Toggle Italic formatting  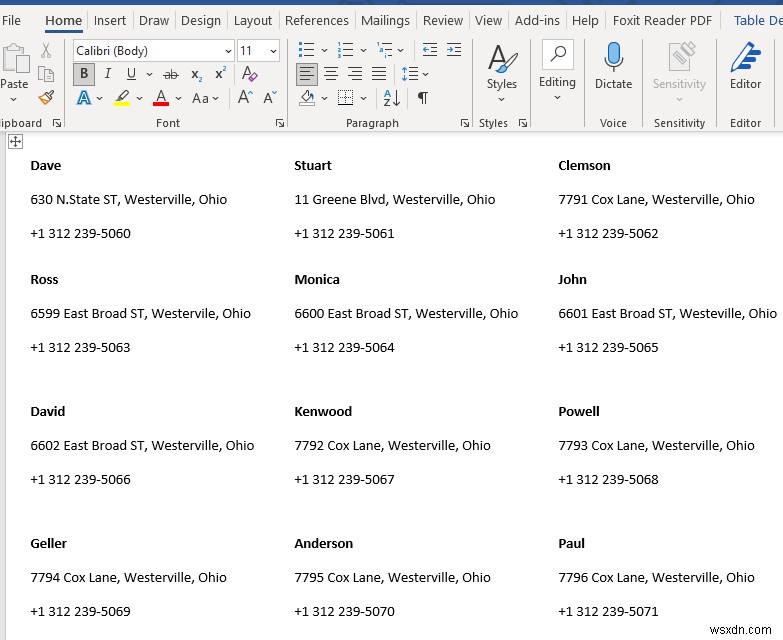coord(107,74)
